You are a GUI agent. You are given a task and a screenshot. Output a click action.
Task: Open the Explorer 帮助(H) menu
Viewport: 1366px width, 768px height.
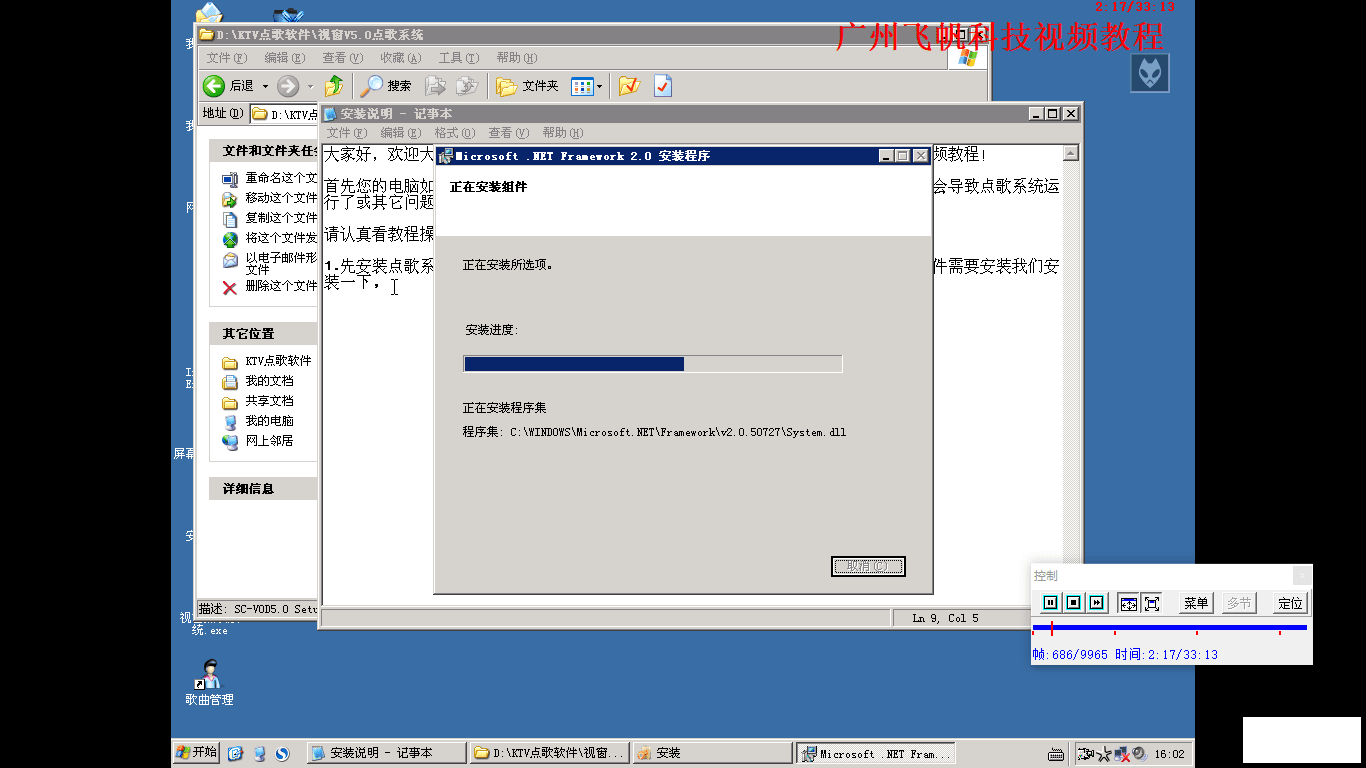click(516, 58)
